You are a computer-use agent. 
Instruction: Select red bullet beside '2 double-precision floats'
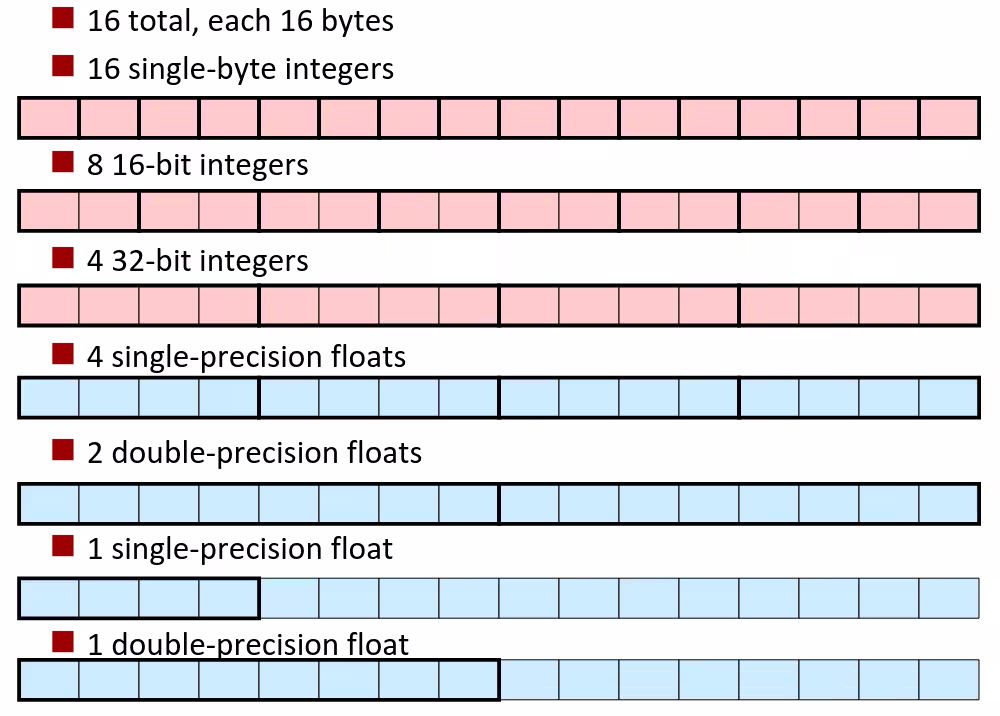[x=63, y=450]
